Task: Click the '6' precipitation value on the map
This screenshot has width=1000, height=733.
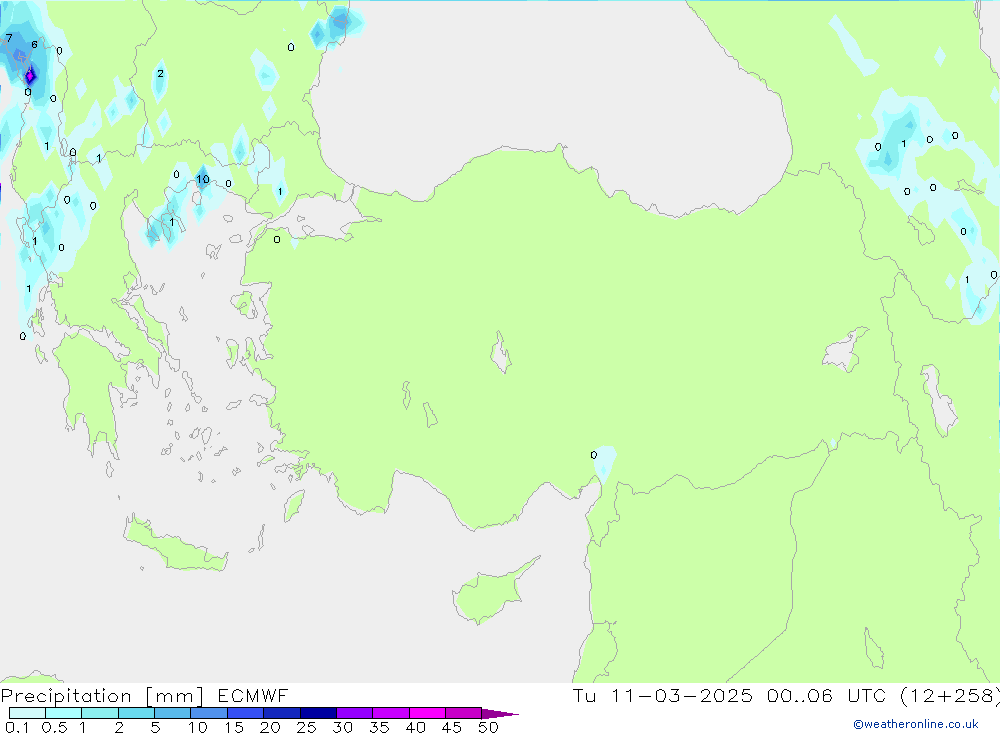Action: tap(34, 45)
